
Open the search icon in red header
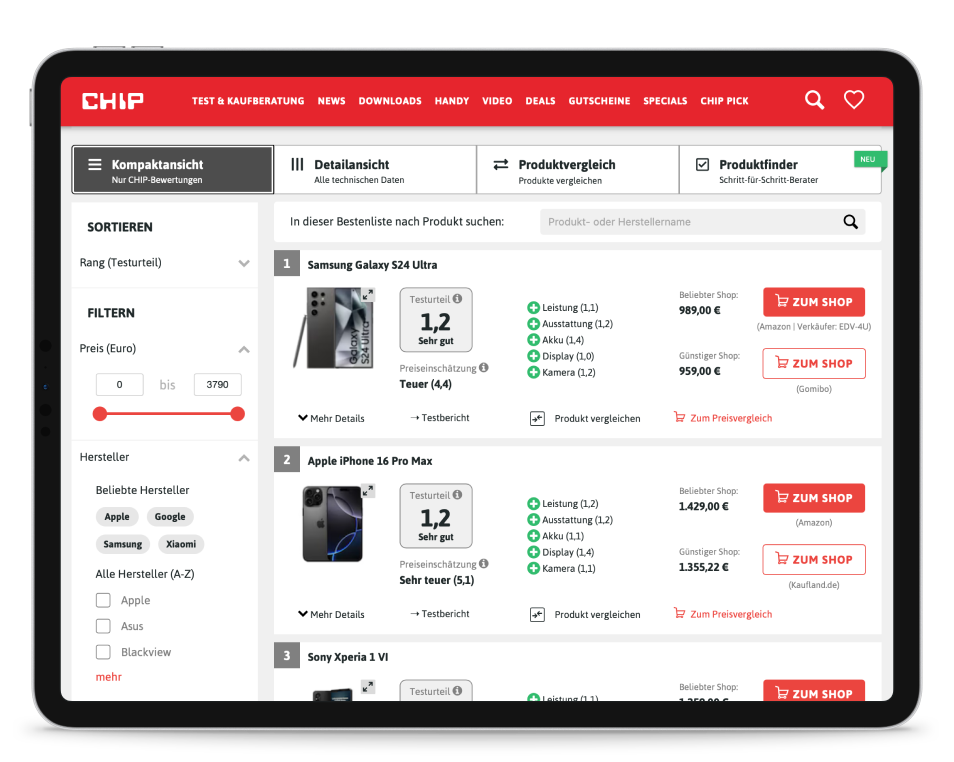(x=814, y=100)
